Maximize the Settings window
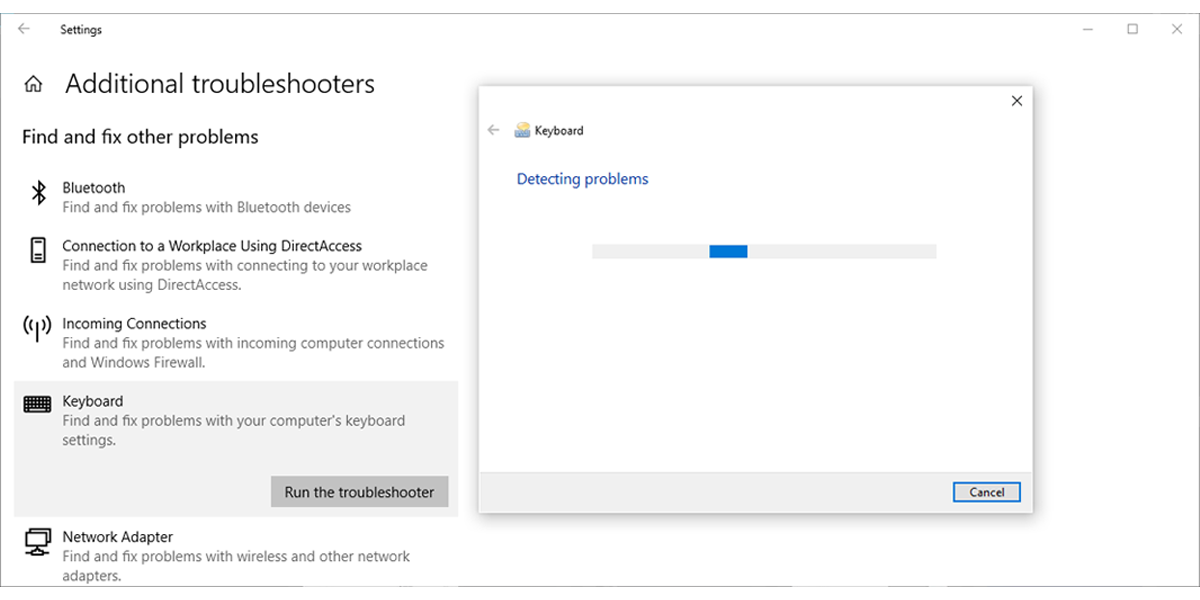The height and width of the screenshot is (600, 1200). (1133, 29)
